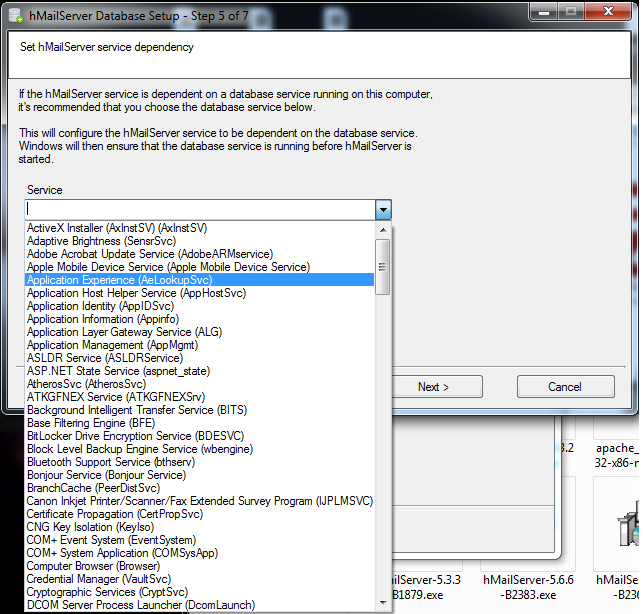Select Bluetooth Support Service (bthserv)
Image resolution: width=644 pixels, height=614 pixels.
[200, 462]
